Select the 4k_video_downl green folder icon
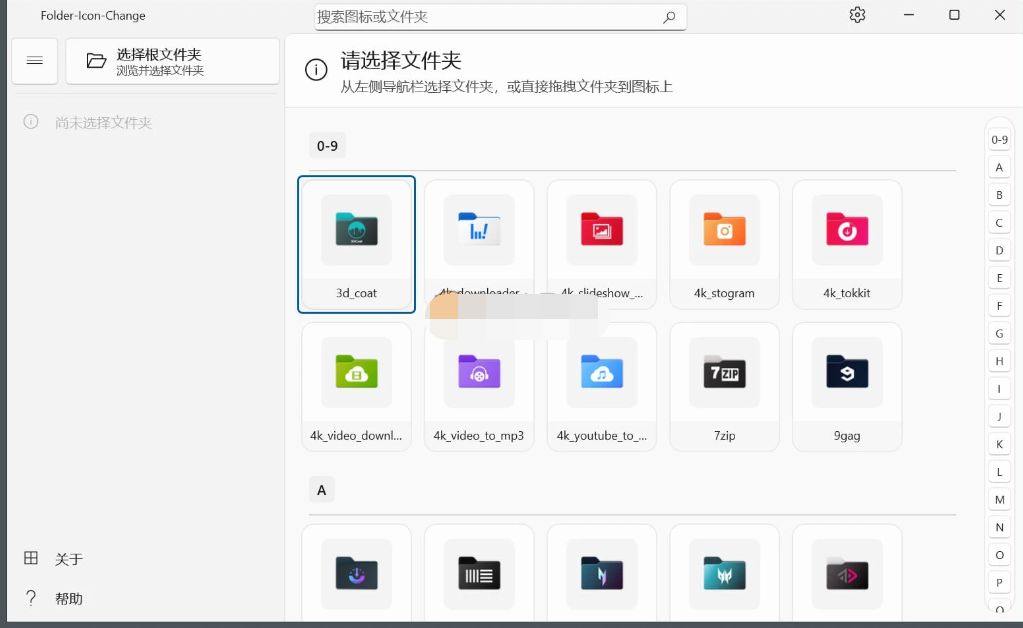The height and width of the screenshot is (628, 1023). [356, 373]
